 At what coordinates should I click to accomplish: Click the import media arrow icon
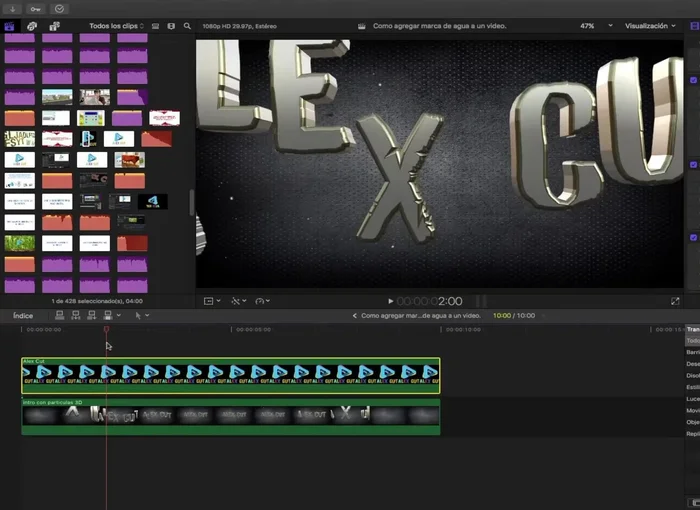[10, 8]
